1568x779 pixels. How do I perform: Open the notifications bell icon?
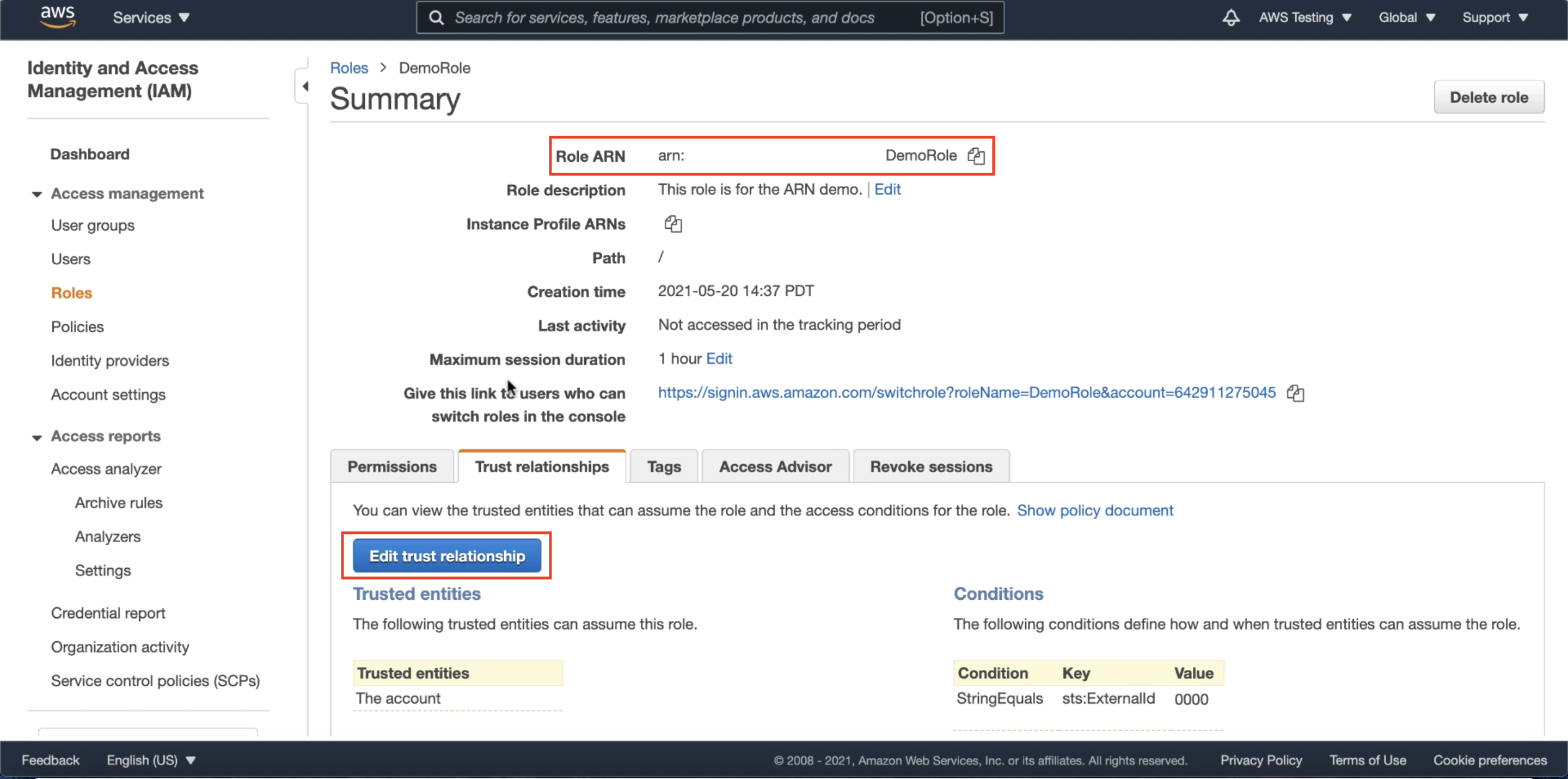pos(1230,17)
